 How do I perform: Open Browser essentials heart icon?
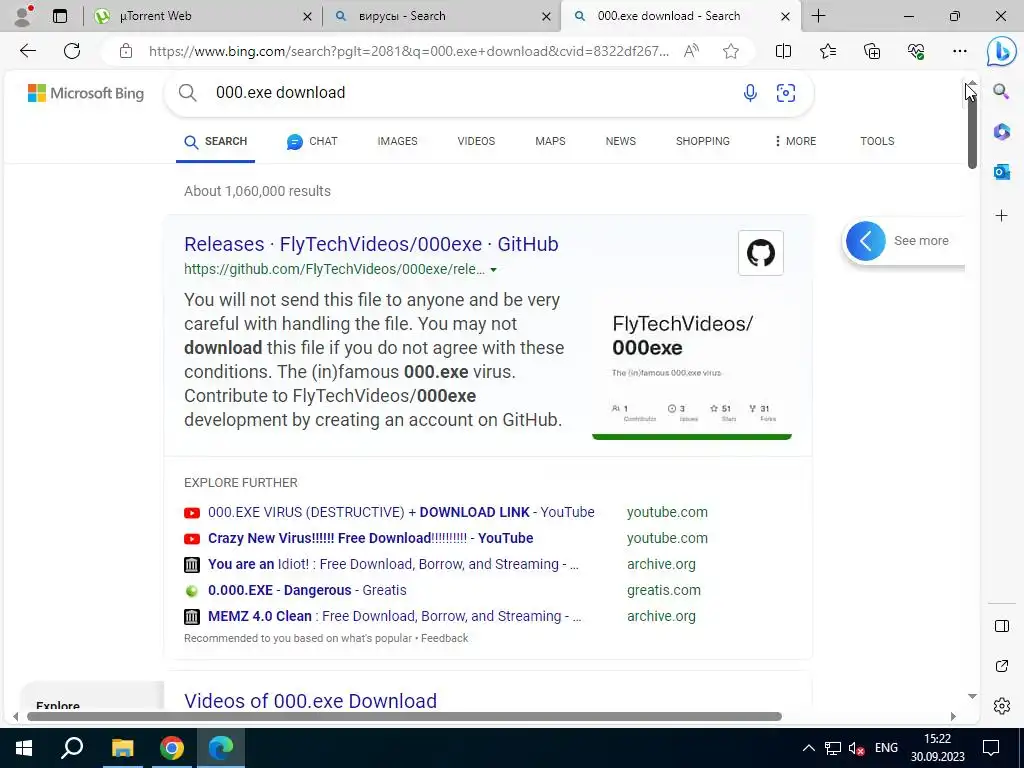coord(916,51)
